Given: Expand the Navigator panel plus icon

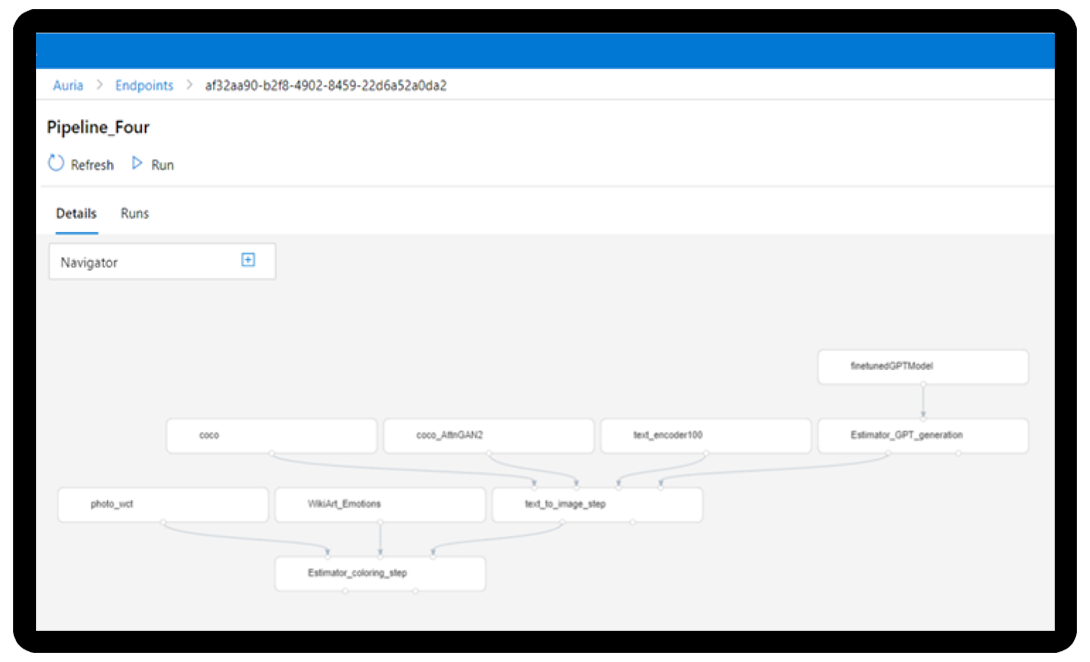Looking at the screenshot, I should [x=248, y=260].
